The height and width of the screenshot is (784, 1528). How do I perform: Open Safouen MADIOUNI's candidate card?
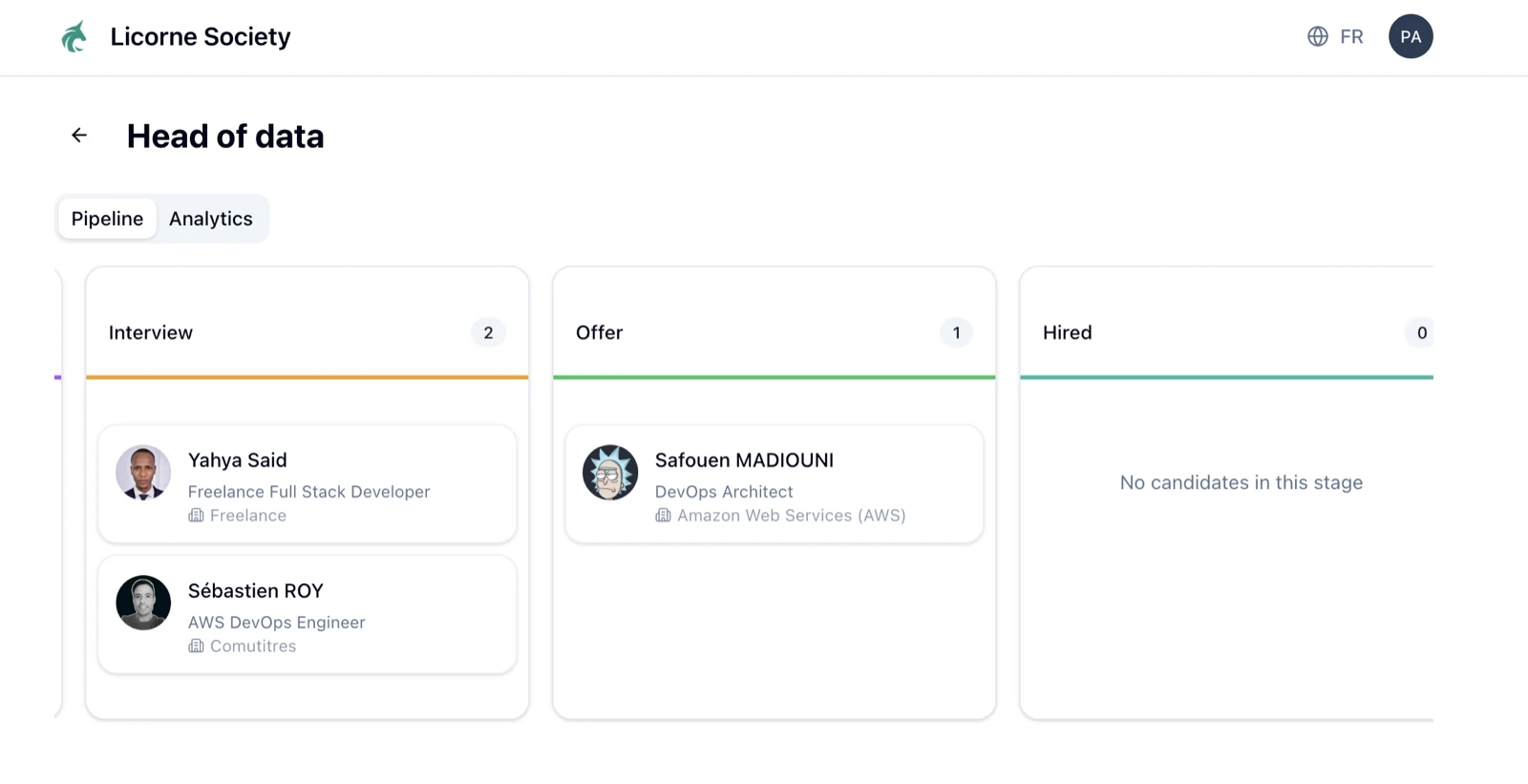click(773, 484)
